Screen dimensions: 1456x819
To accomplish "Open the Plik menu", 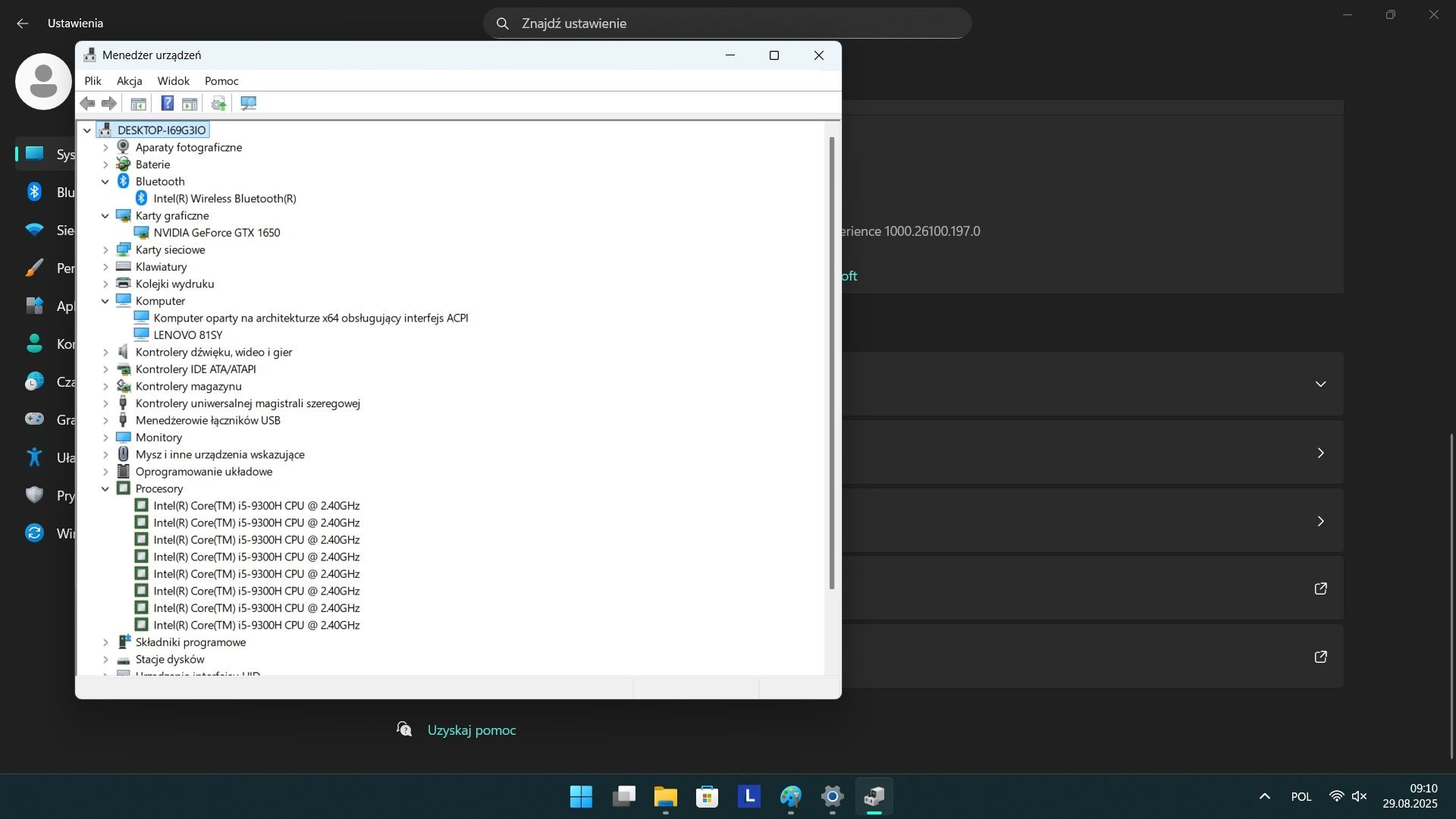I will [93, 81].
